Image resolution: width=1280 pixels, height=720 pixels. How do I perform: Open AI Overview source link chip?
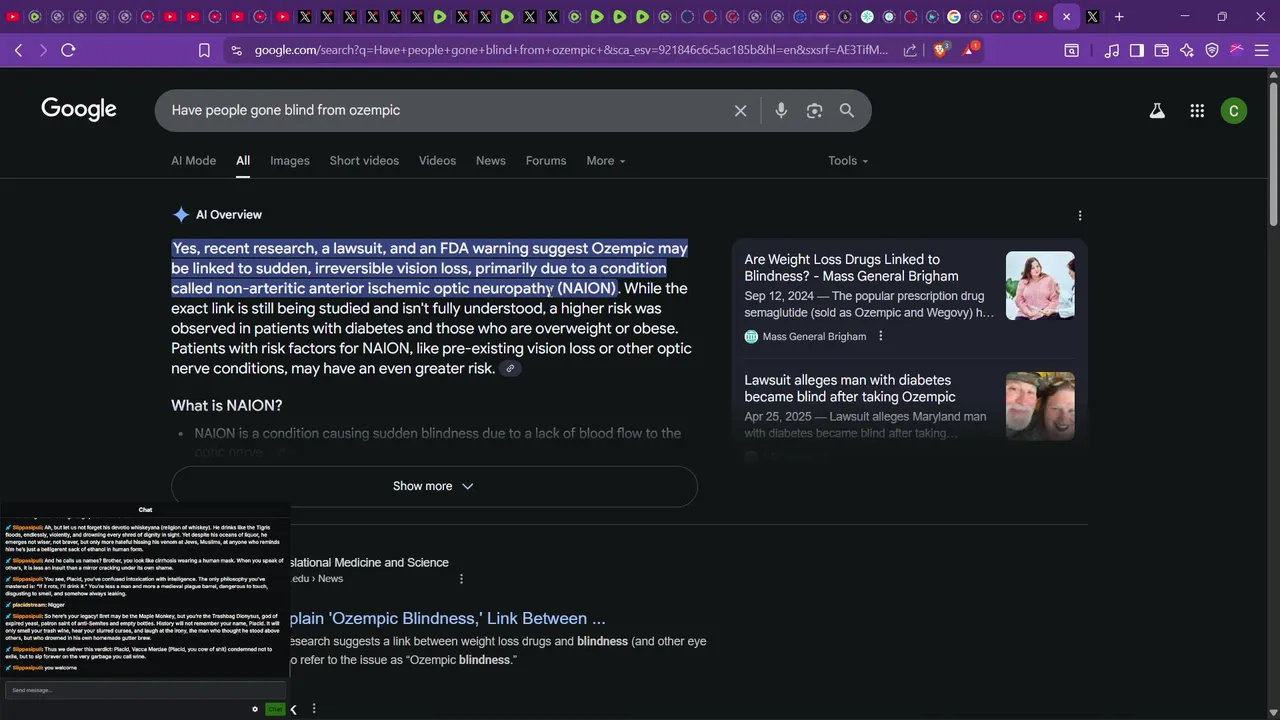click(510, 369)
